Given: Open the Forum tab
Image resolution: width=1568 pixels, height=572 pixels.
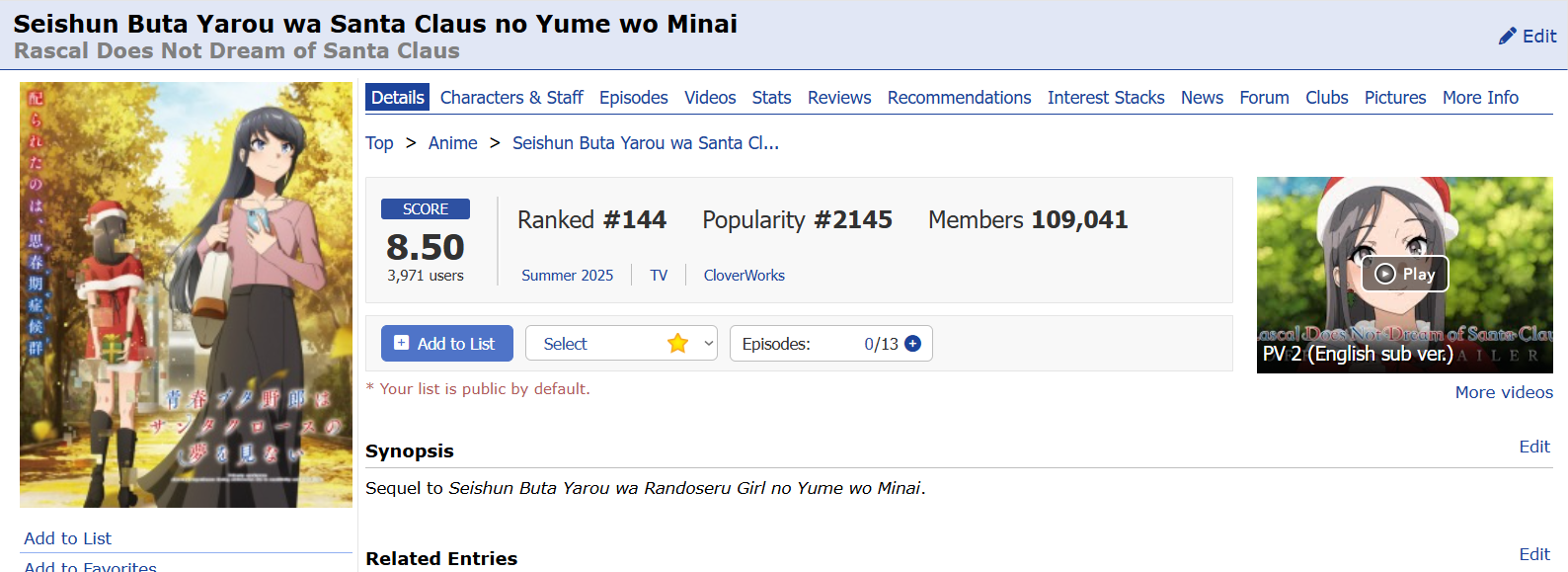Looking at the screenshot, I should click(1264, 98).
